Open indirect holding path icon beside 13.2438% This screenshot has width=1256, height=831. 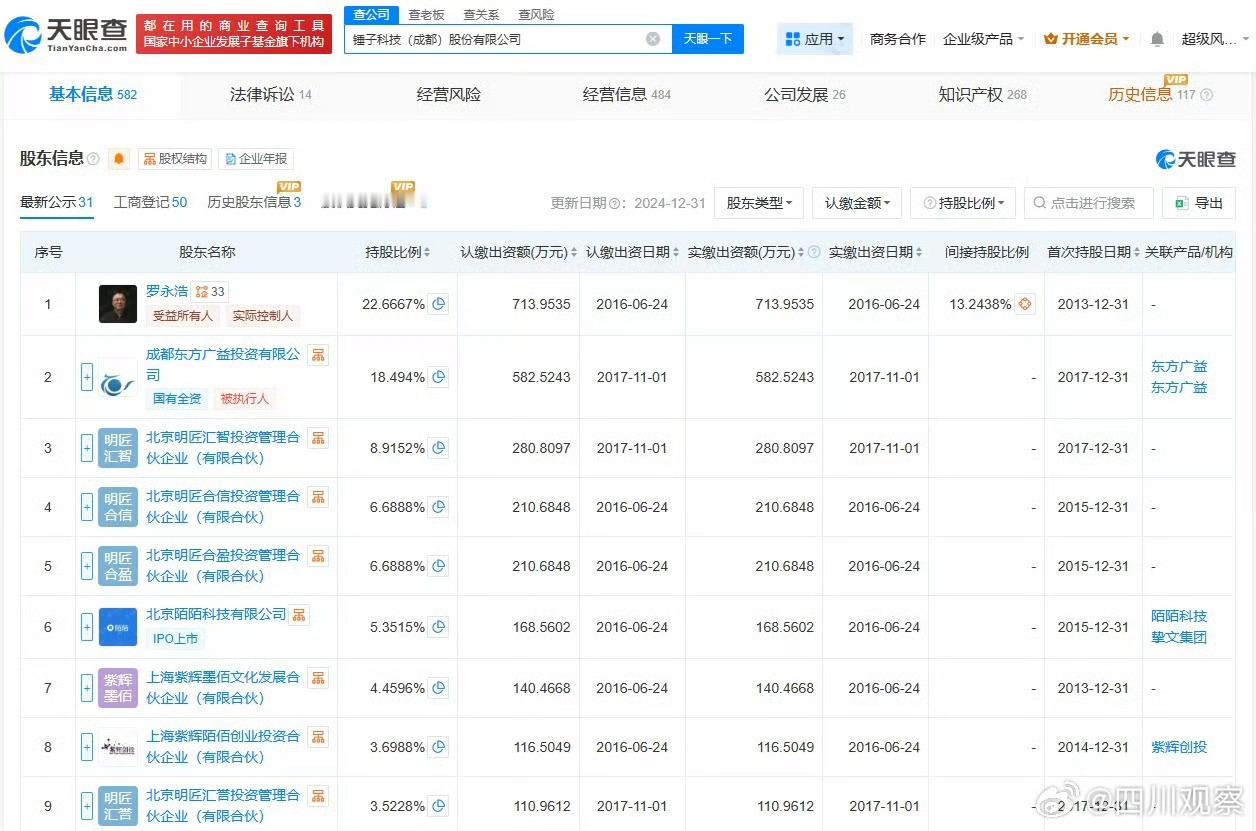(x=1025, y=304)
